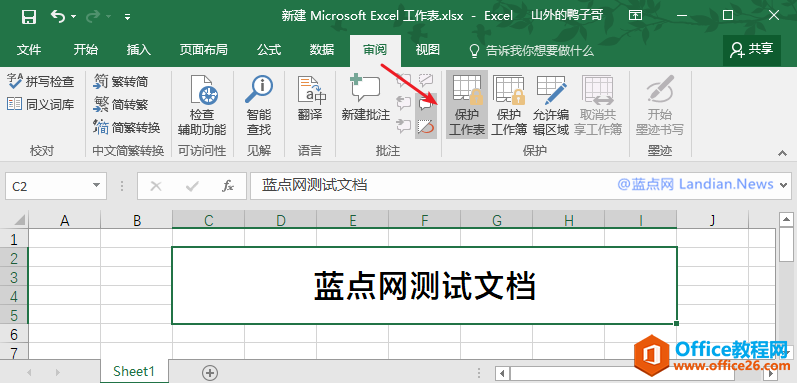Switch to the 数据 tab

[x=322, y=50]
